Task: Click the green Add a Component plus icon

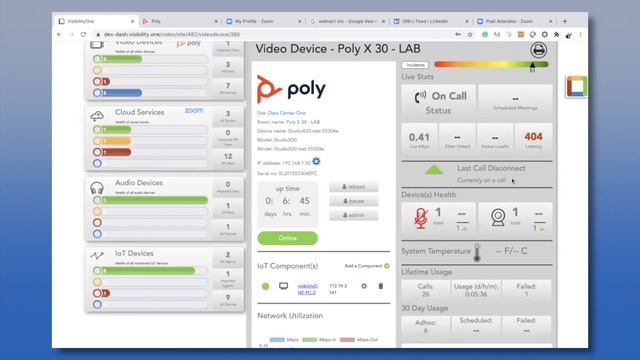Action: click(x=387, y=266)
